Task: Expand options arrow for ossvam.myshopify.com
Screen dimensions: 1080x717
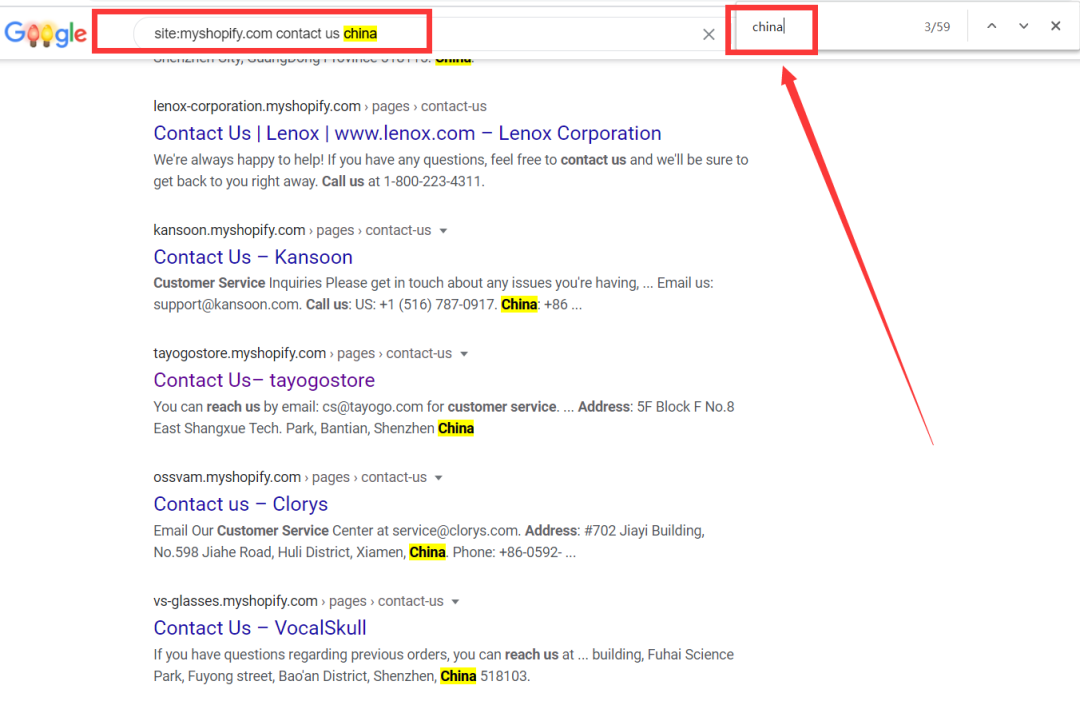Action: pyautogui.click(x=439, y=478)
